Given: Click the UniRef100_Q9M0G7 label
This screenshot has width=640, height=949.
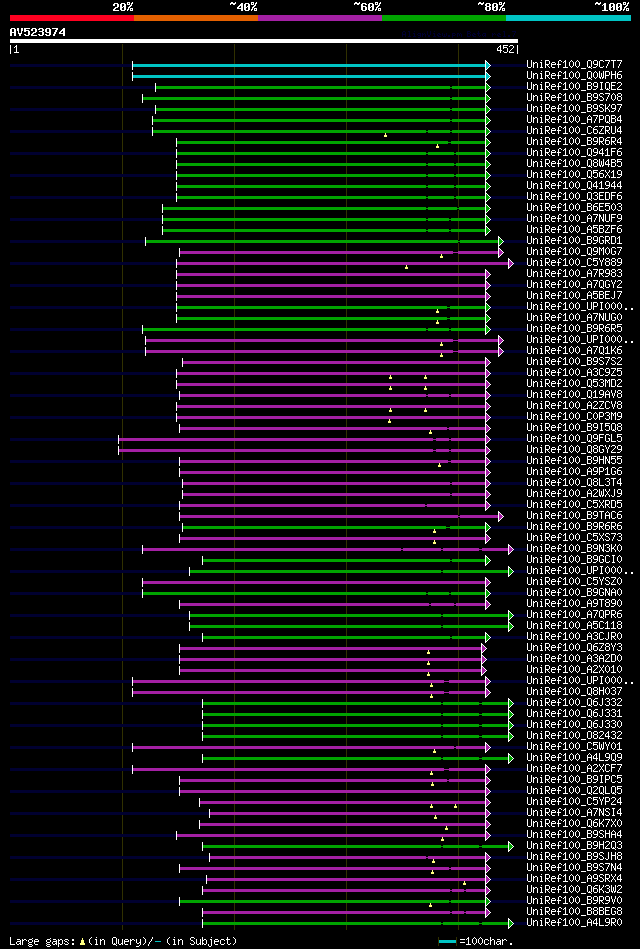Looking at the screenshot, I should [x=574, y=252].
